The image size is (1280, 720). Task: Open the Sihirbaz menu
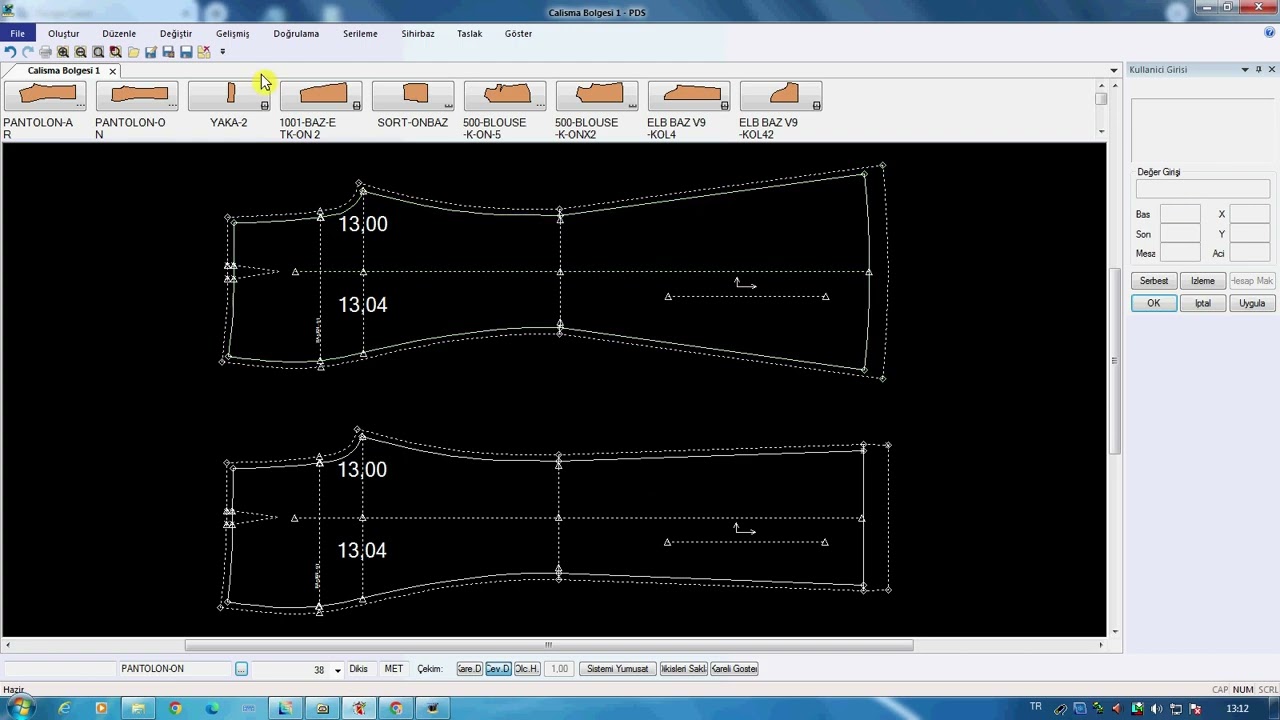point(418,33)
